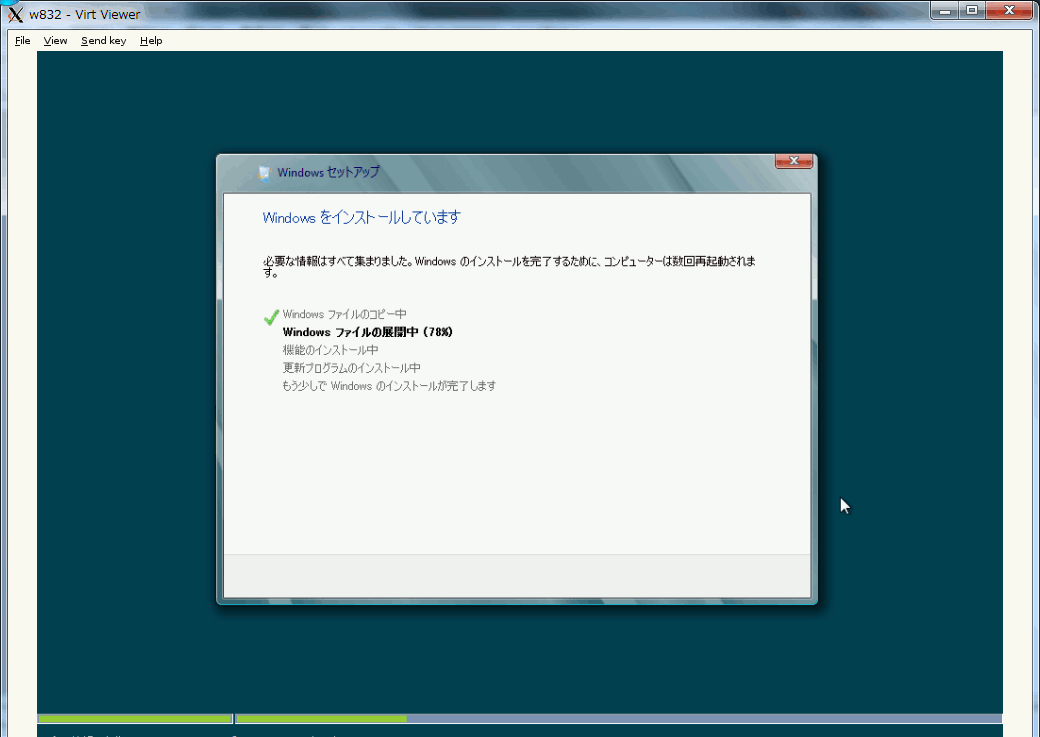Click the paragraph starting '必要な情報はすべて集まりました'
The image size is (1040, 737).
point(509,267)
